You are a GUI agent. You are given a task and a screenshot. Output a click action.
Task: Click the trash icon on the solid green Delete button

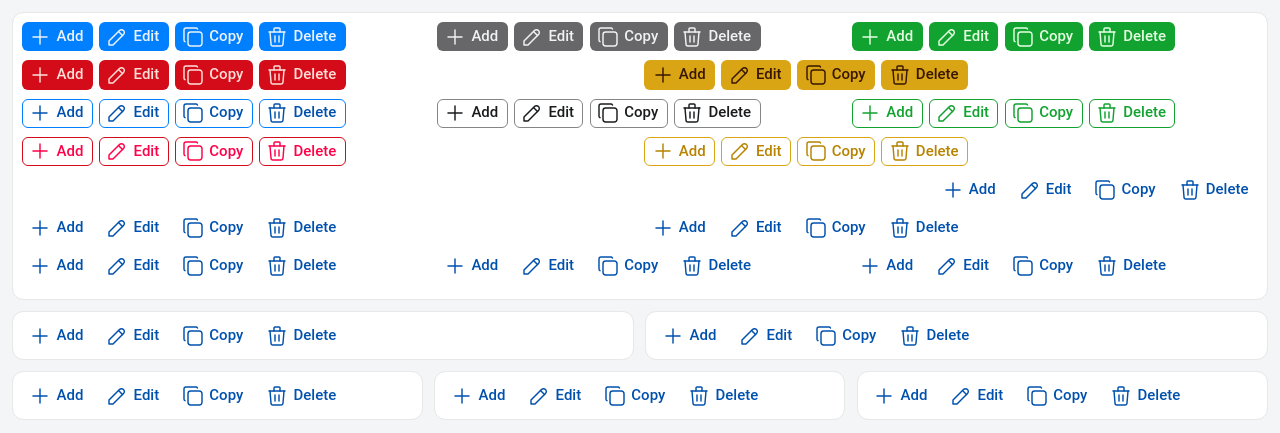(1107, 37)
